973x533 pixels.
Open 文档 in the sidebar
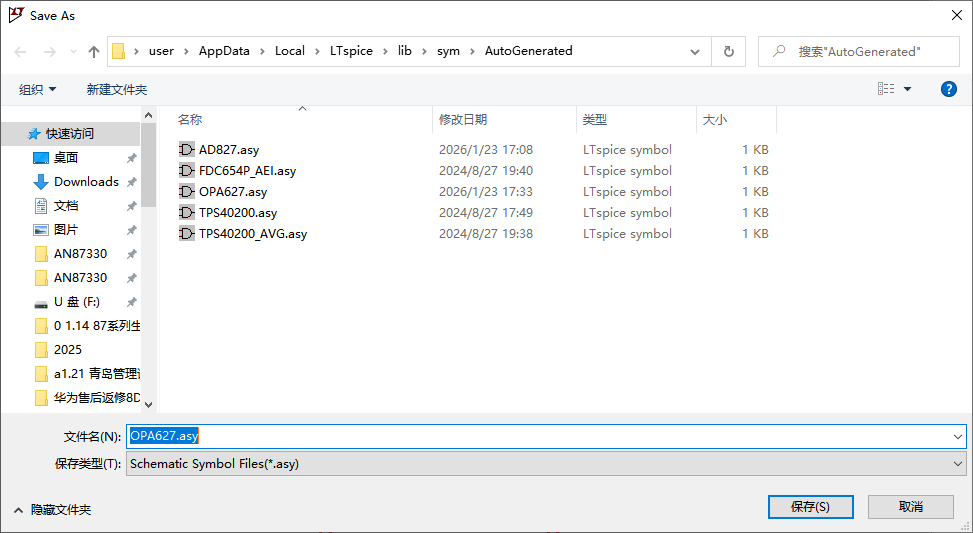(x=66, y=205)
